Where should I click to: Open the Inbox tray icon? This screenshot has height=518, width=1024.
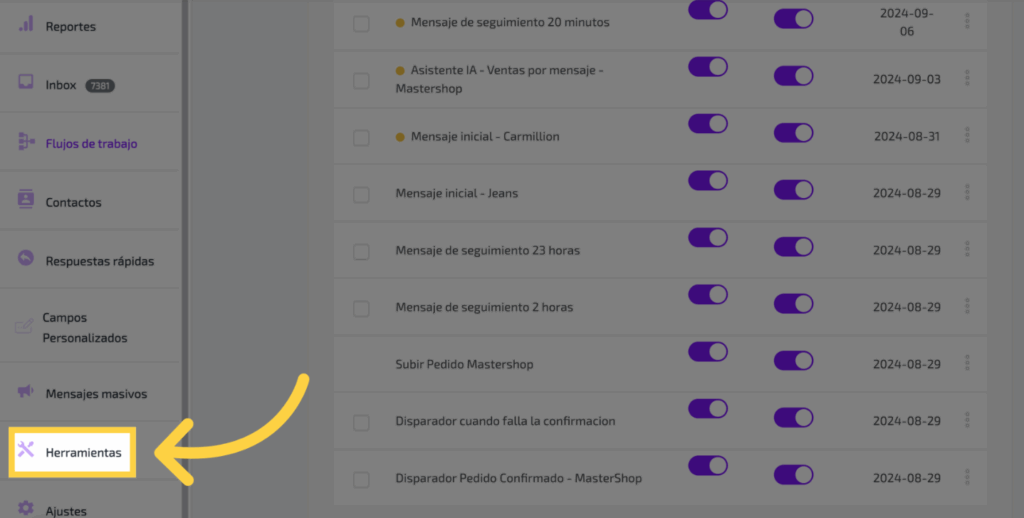click(26, 84)
